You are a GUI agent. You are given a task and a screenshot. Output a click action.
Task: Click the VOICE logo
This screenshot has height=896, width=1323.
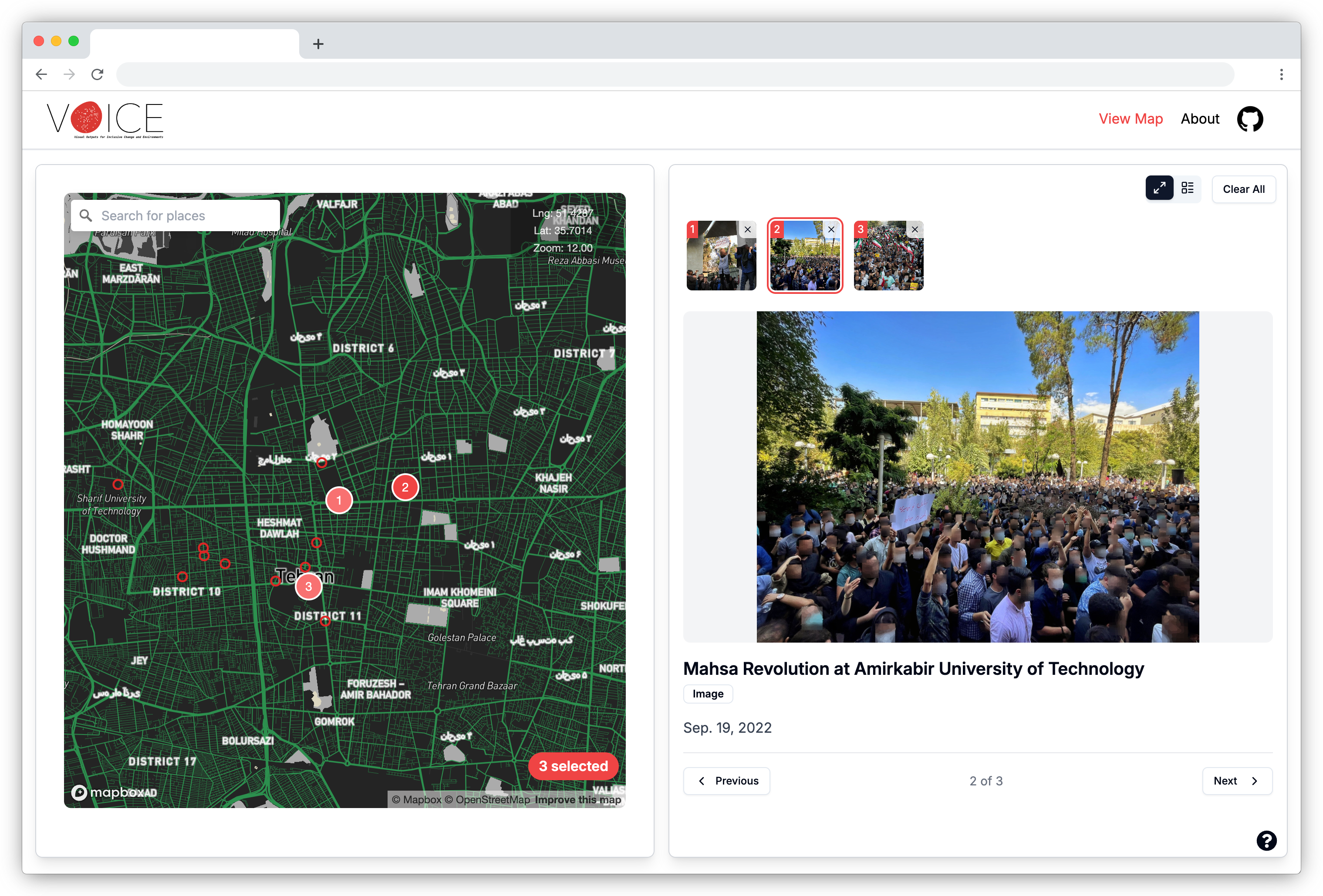pos(105,120)
